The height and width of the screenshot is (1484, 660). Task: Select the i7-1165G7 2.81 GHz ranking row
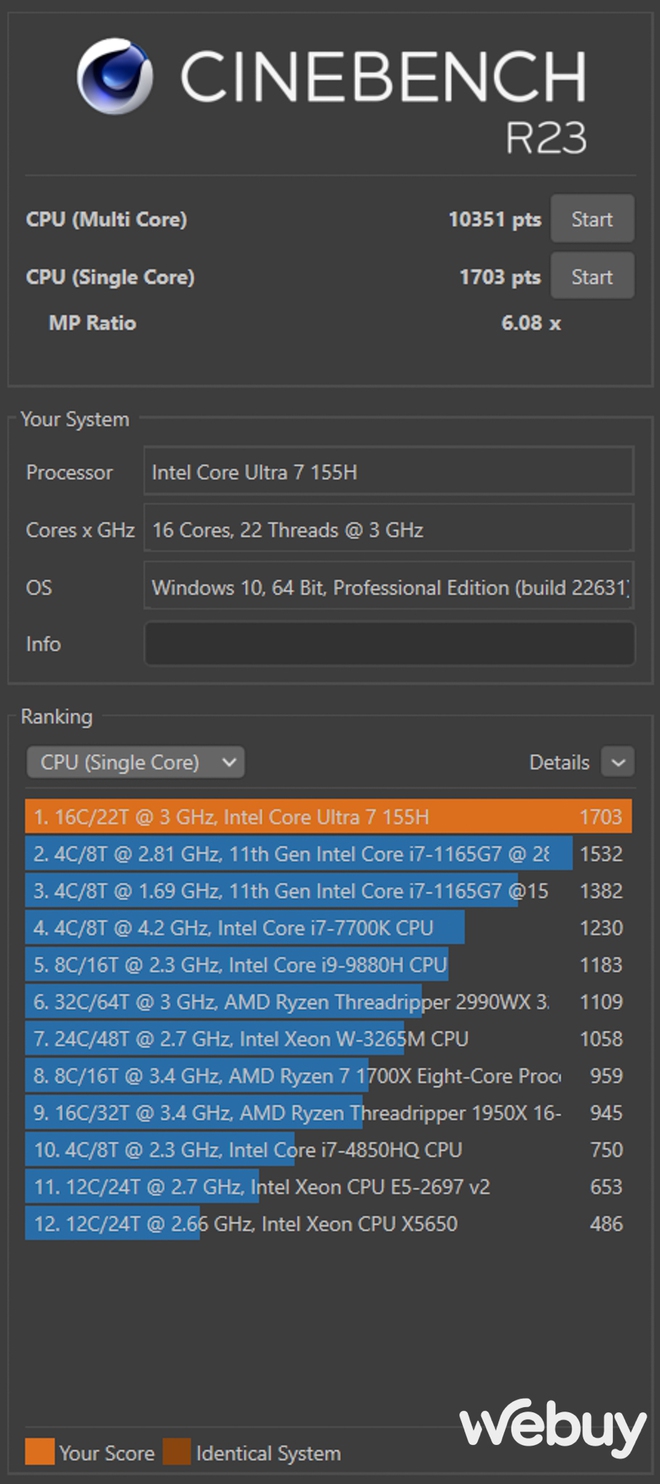click(x=328, y=854)
